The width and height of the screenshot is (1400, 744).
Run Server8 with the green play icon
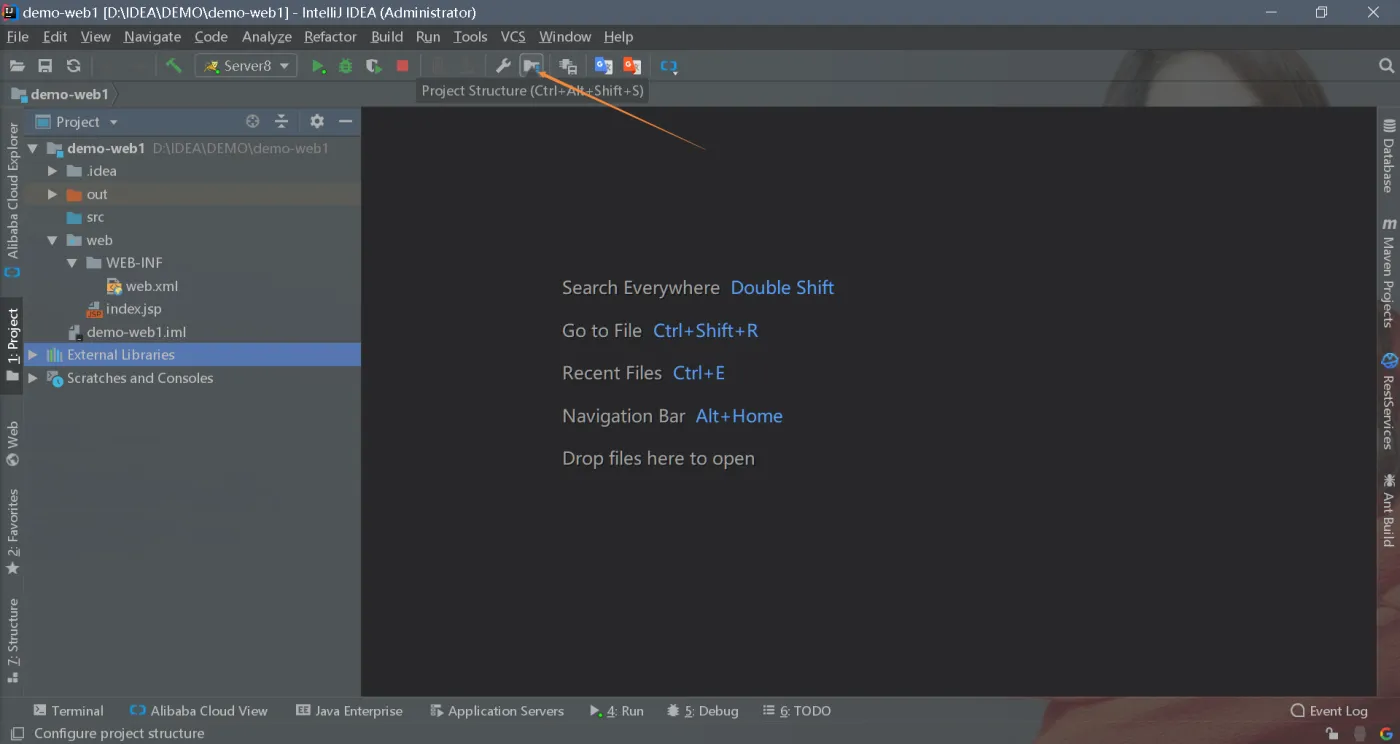point(318,66)
